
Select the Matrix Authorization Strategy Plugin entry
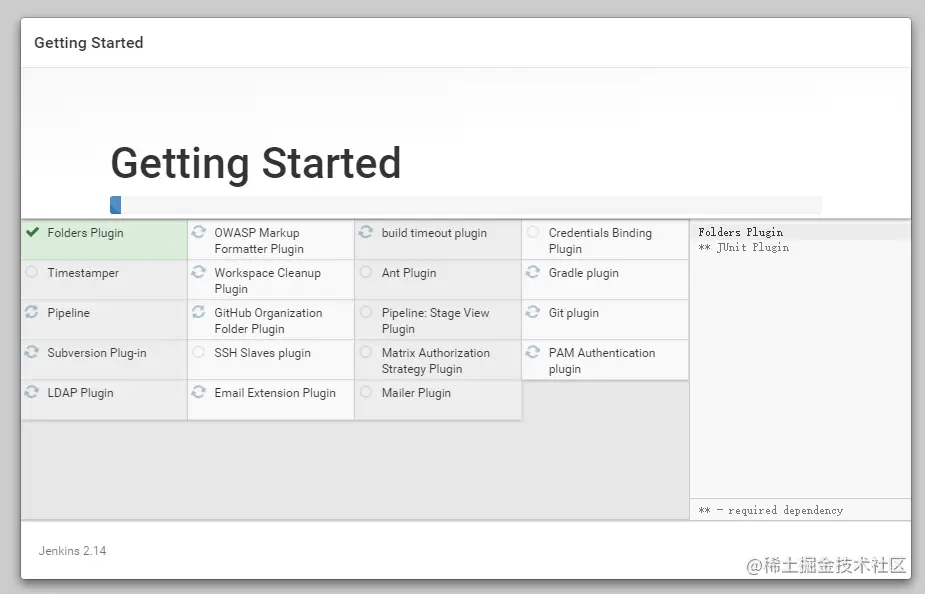438,360
